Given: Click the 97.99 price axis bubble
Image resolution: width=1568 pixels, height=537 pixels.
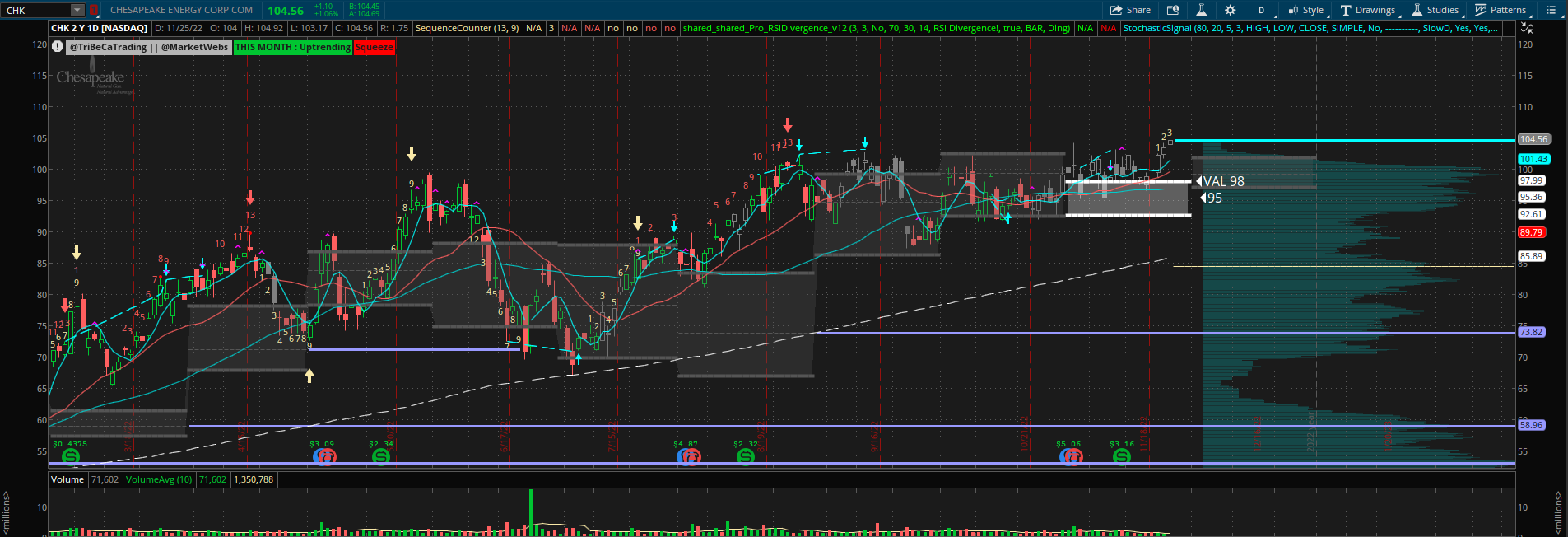Looking at the screenshot, I should pyautogui.click(x=1532, y=180).
